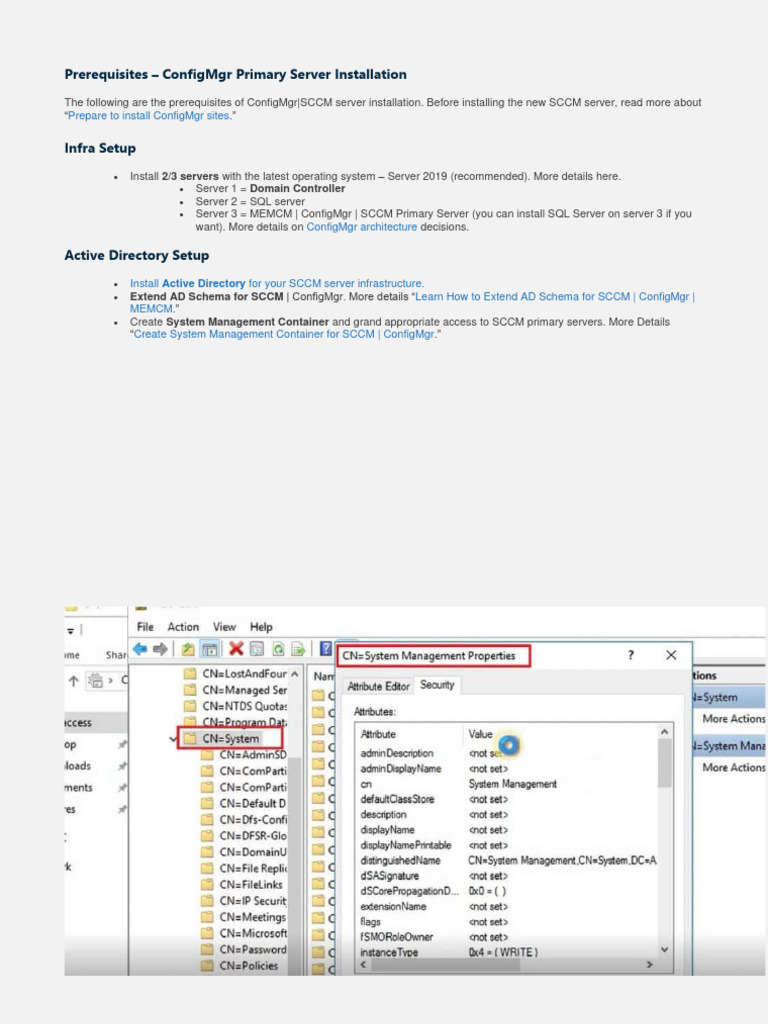Click the refresh toolbar icon
768x1024 pixels.
pyautogui.click(x=278, y=649)
